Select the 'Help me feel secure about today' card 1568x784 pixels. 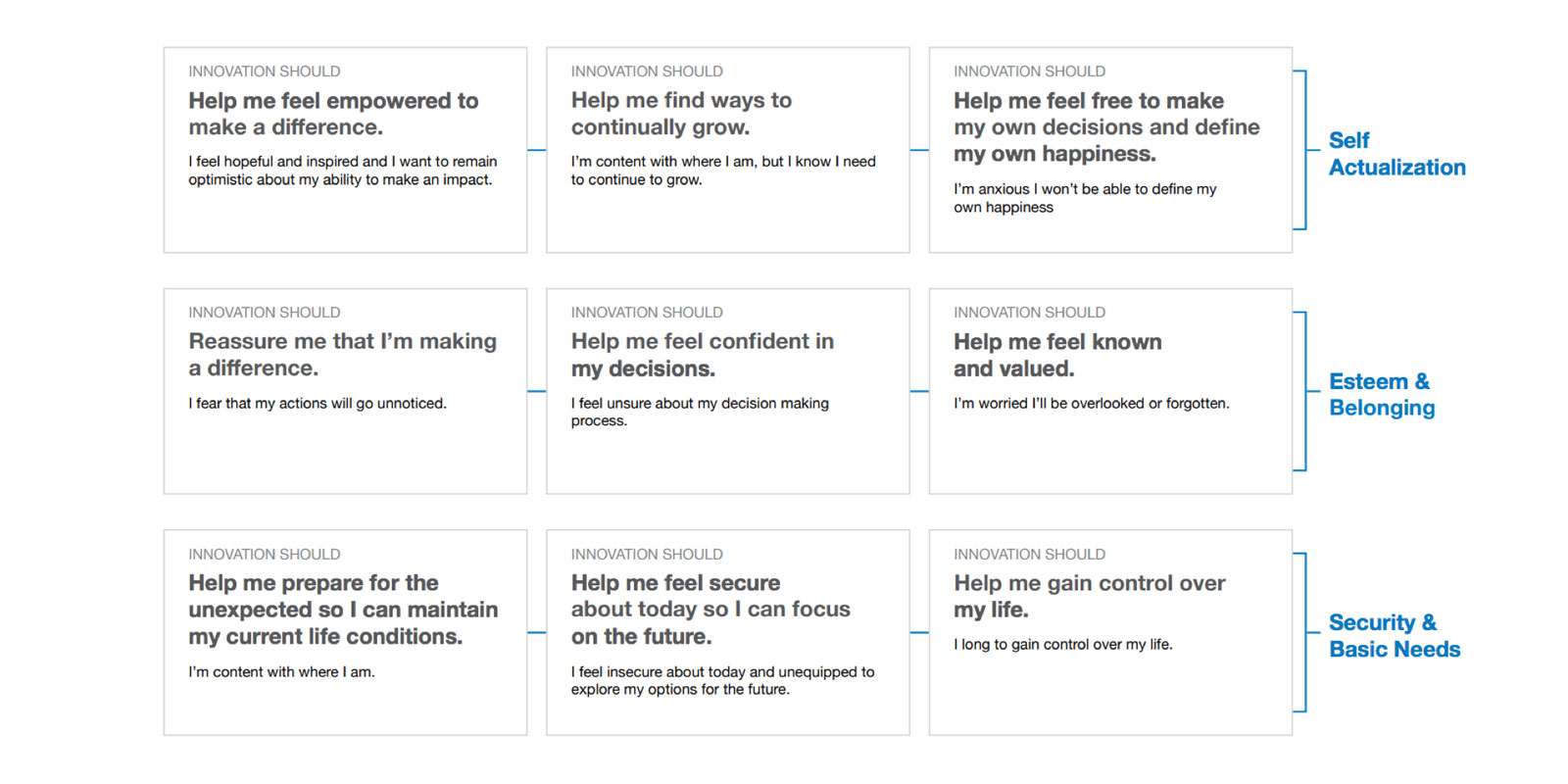(x=727, y=632)
